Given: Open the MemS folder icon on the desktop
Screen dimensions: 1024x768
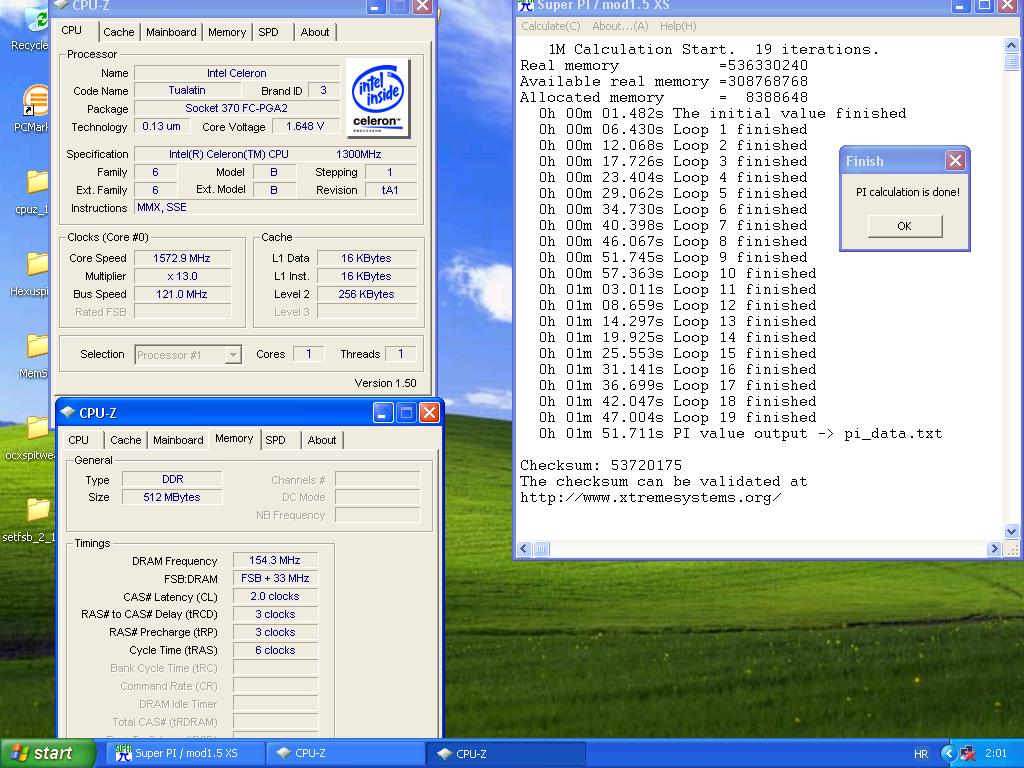Looking at the screenshot, I should [38, 346].
